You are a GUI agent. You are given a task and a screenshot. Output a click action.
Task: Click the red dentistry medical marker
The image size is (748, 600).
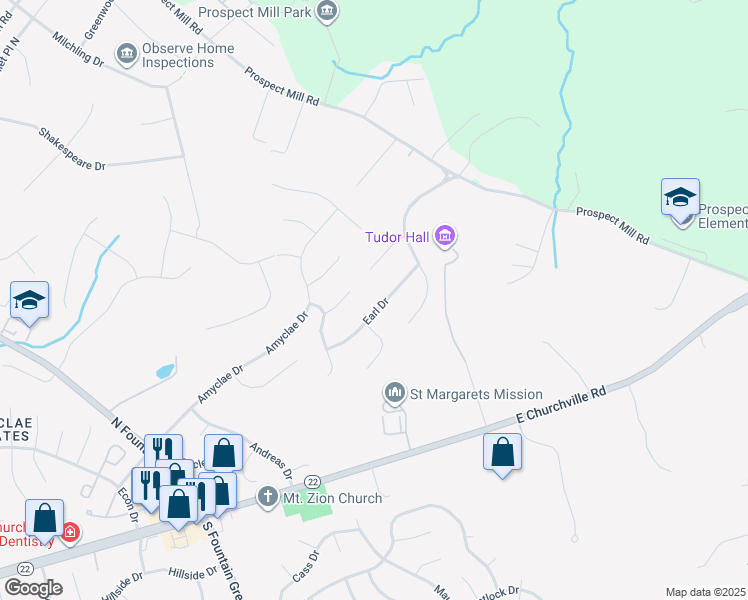coord(71,531)
